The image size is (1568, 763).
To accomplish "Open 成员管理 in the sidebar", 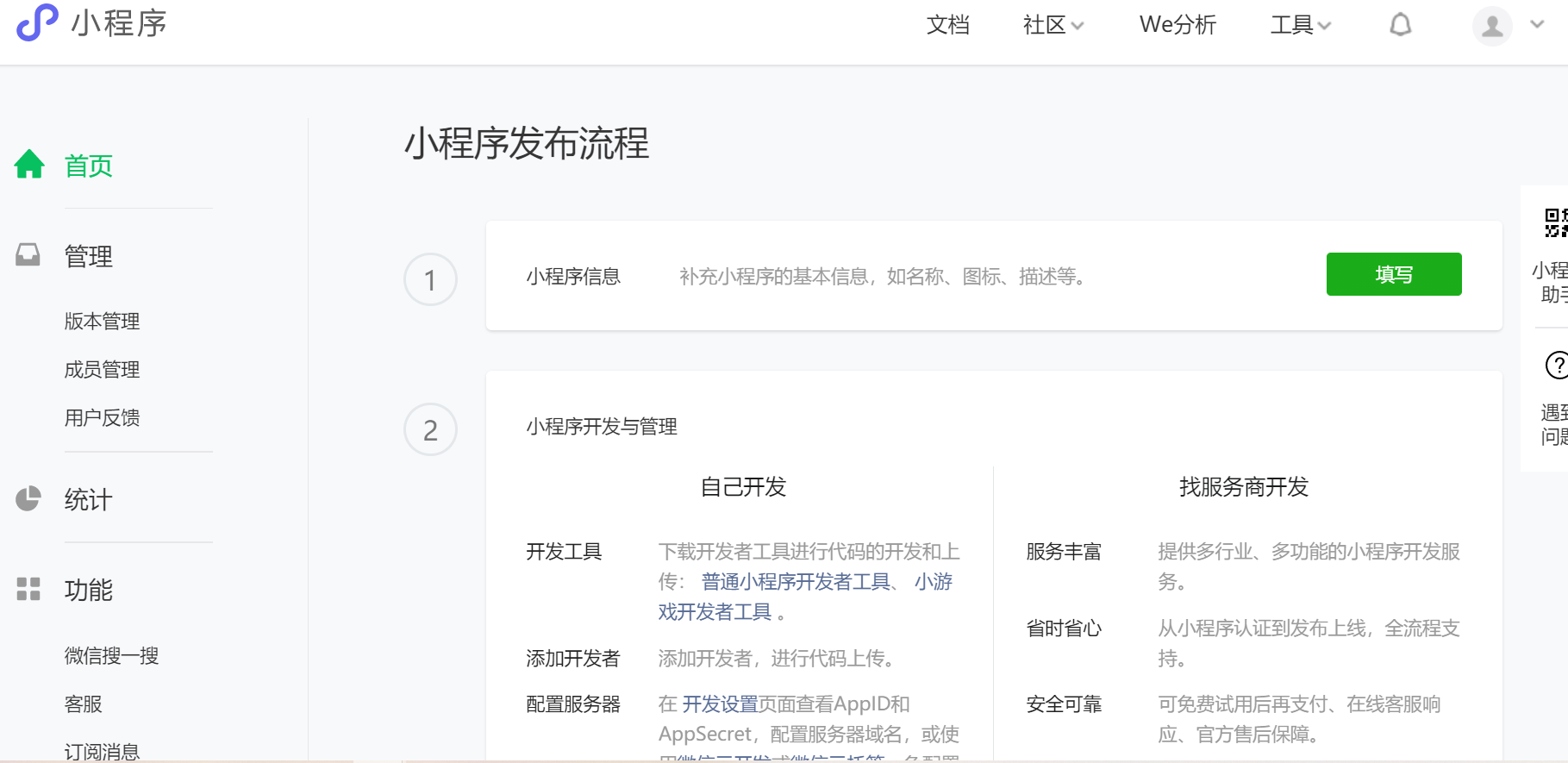I will [102, 370].
